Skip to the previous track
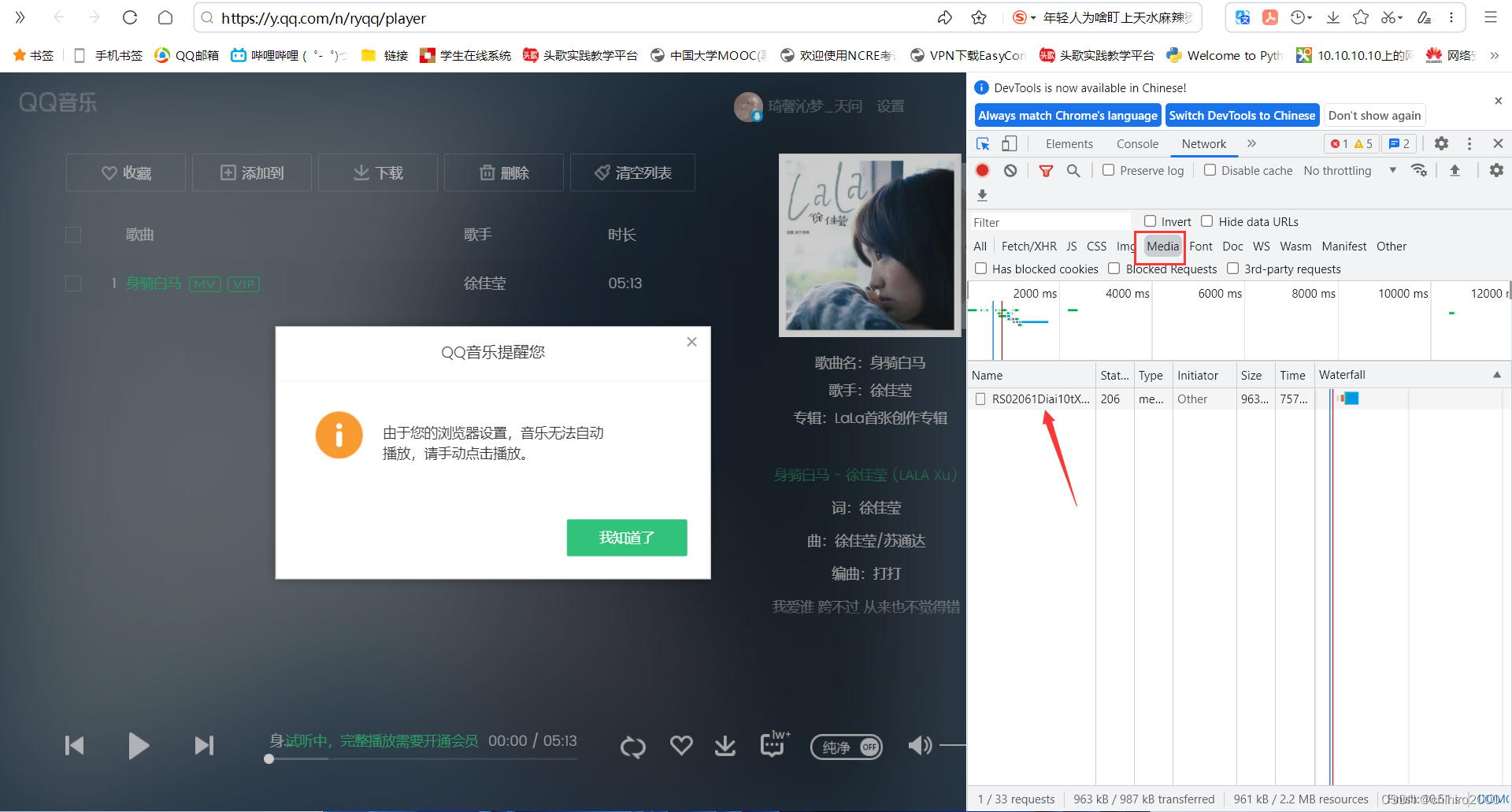Screen dimensions: 1512x812 pyautogui.click(x=75, y=745)
